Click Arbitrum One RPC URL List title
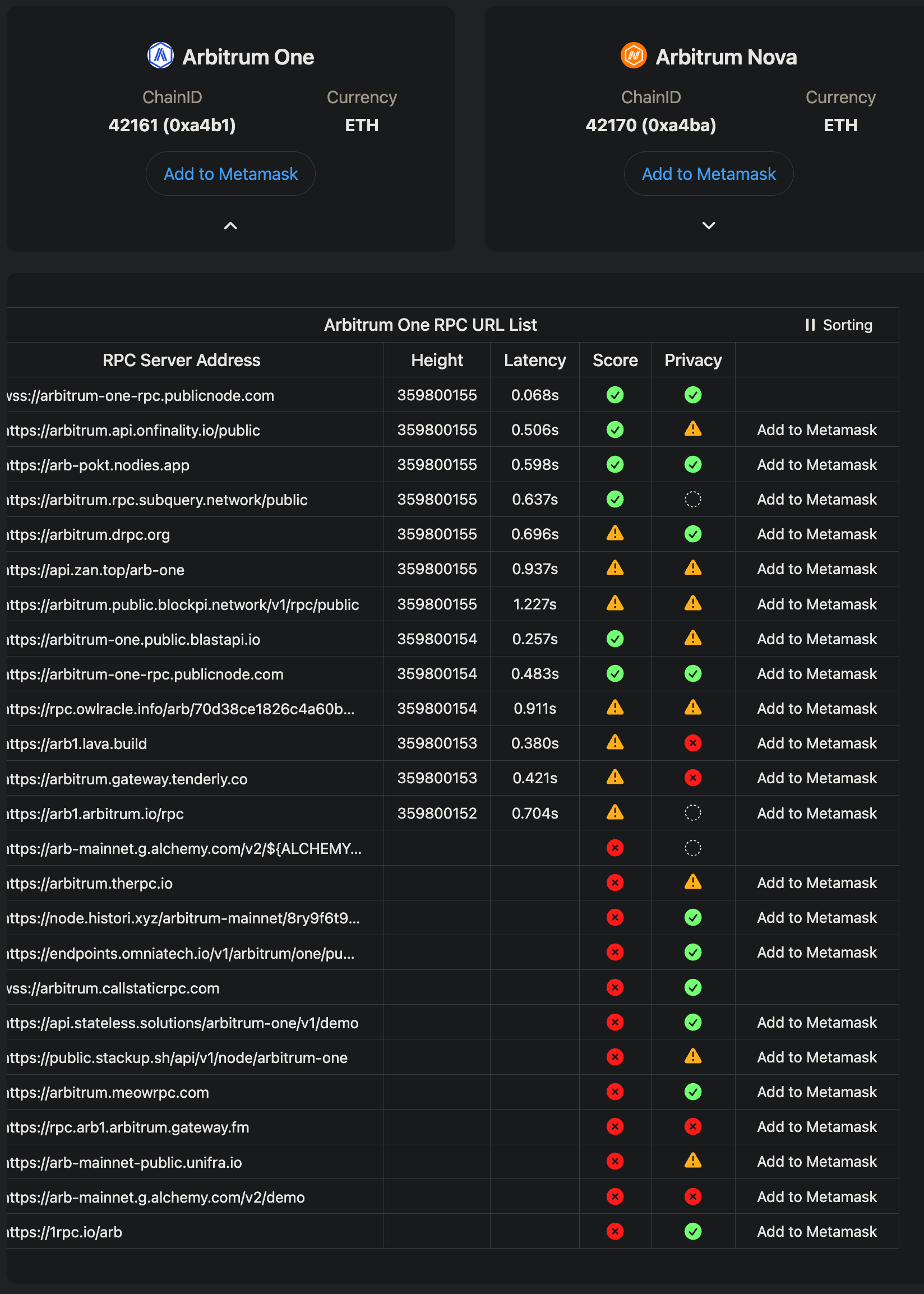The image size is (924, 1294). click(430, 325)
